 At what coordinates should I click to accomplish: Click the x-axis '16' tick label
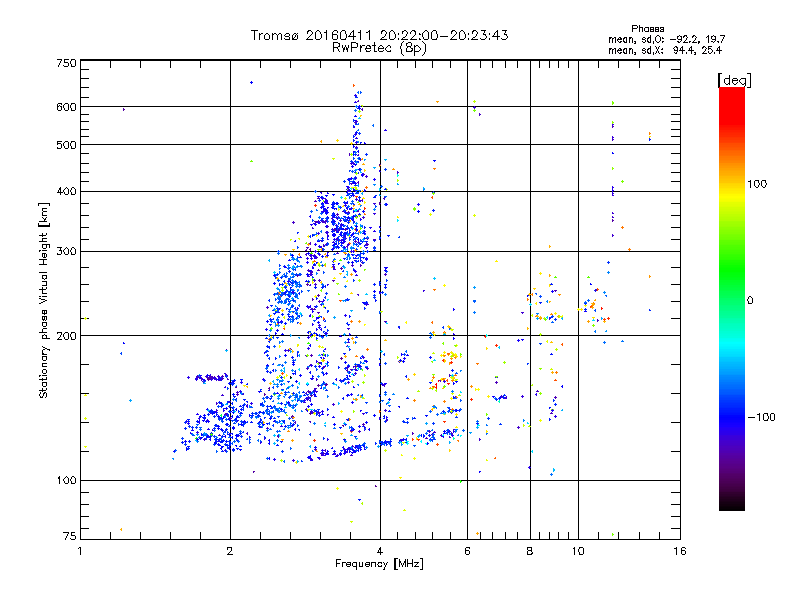point(680,551)
